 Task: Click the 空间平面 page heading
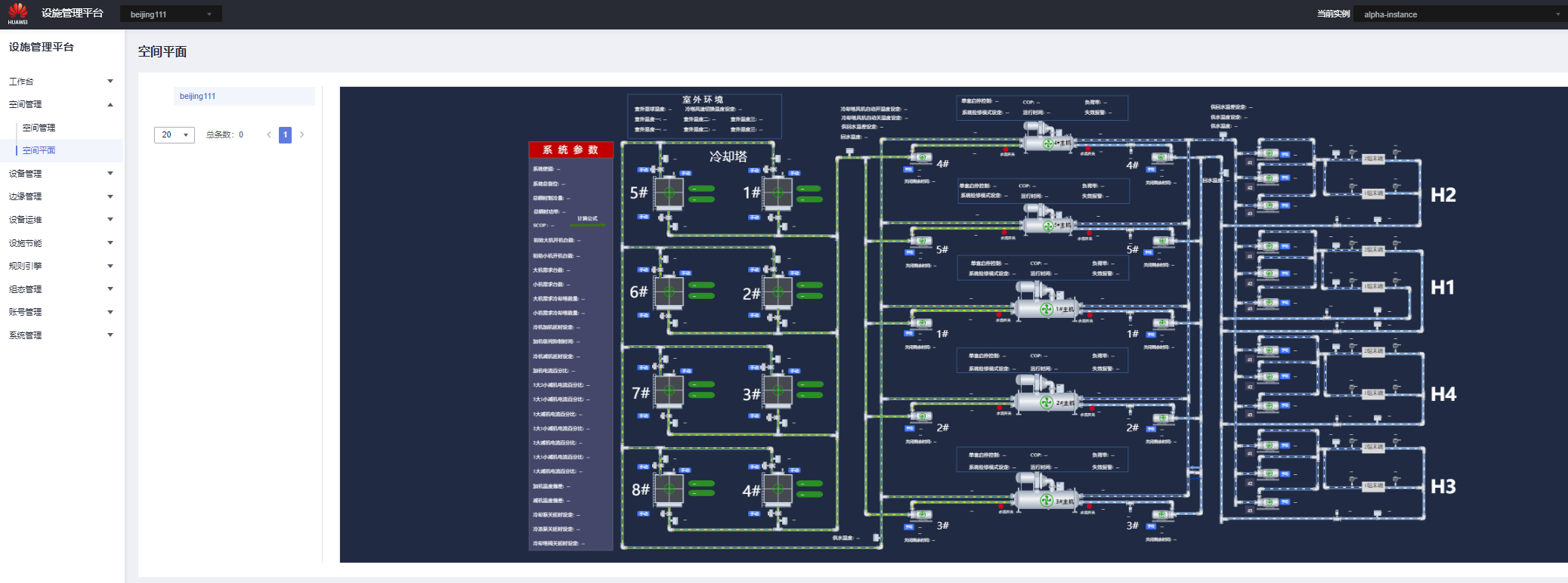162,51
